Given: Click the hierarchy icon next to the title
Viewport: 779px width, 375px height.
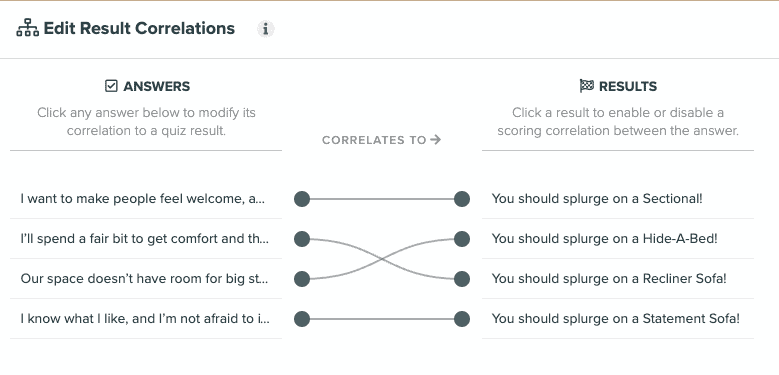Looking at the screenshot, I should tap(27, 28).
